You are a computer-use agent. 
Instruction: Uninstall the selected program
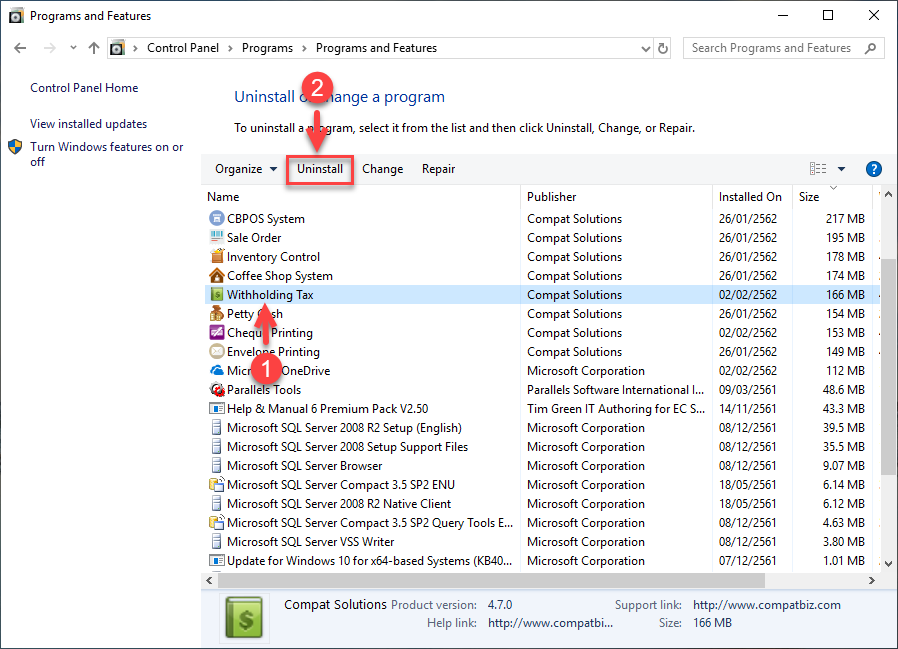click(x=320, y=169)
